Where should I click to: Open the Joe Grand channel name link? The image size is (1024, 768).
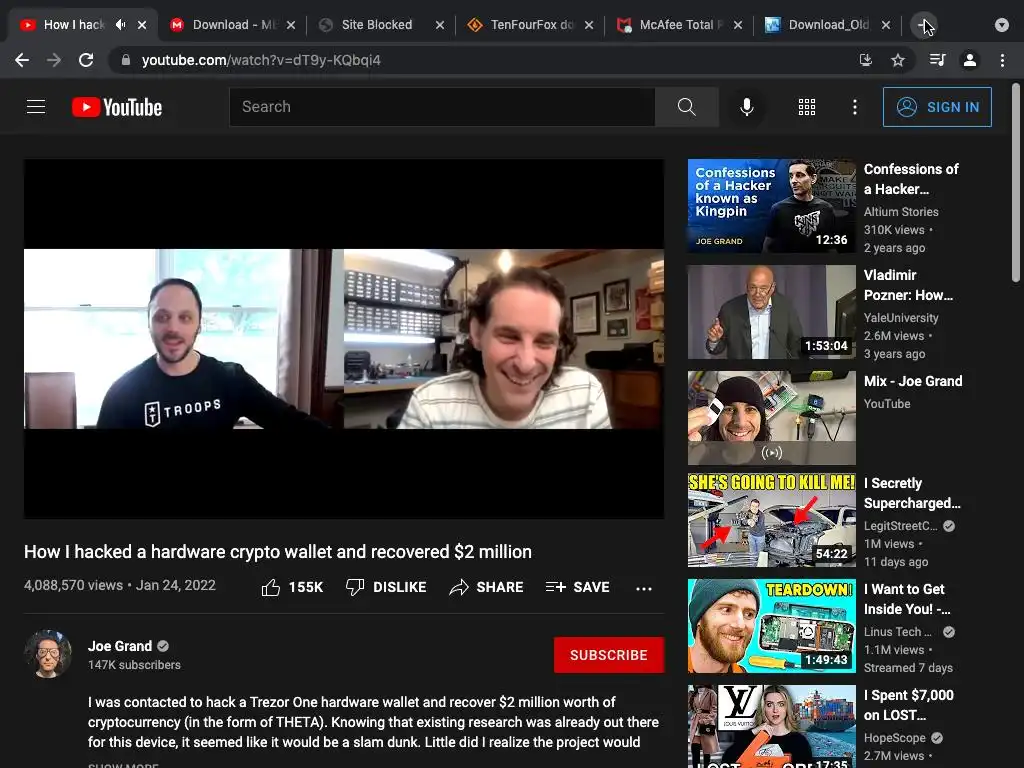[120, 646]
